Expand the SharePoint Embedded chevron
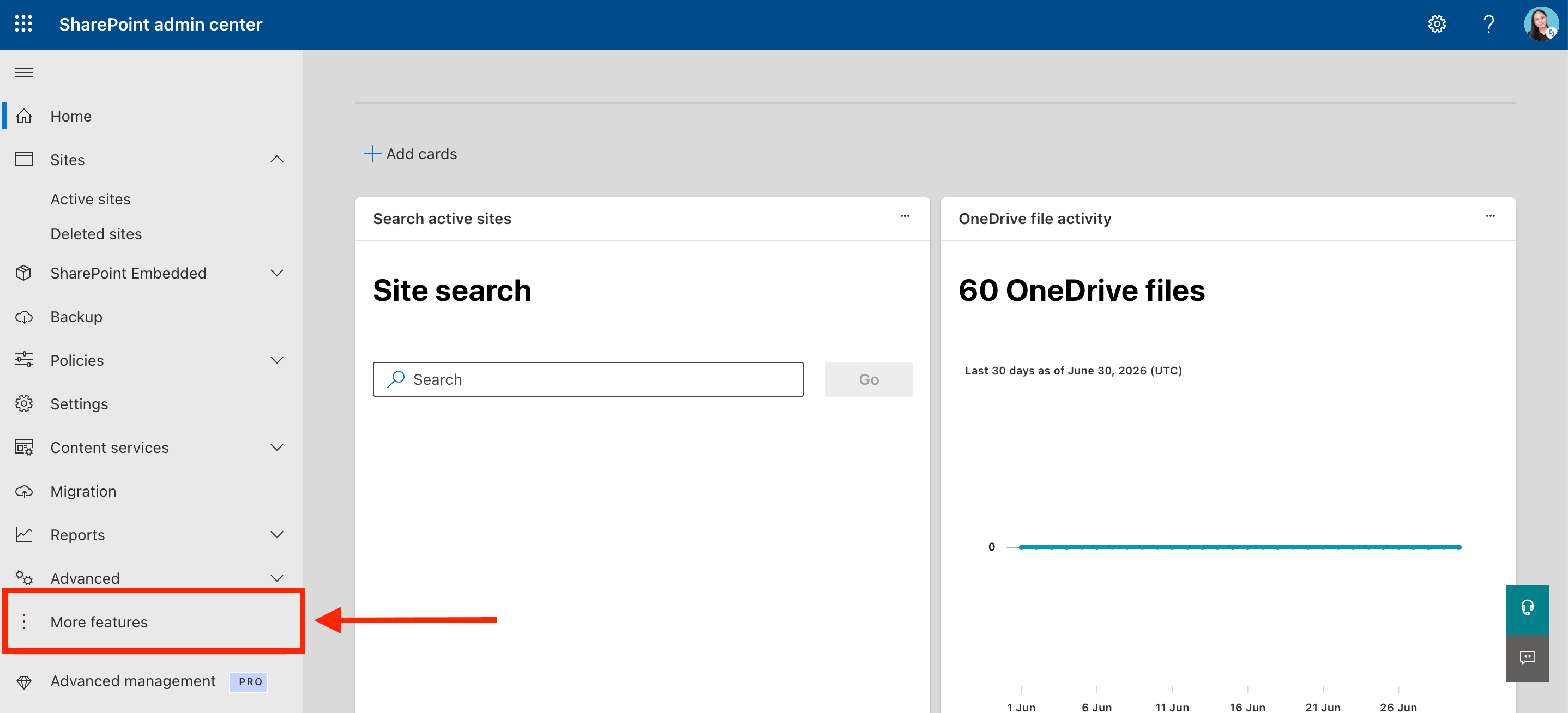Image resolution: width=1568 pixels, height=713 pixels. click(277, 273)
